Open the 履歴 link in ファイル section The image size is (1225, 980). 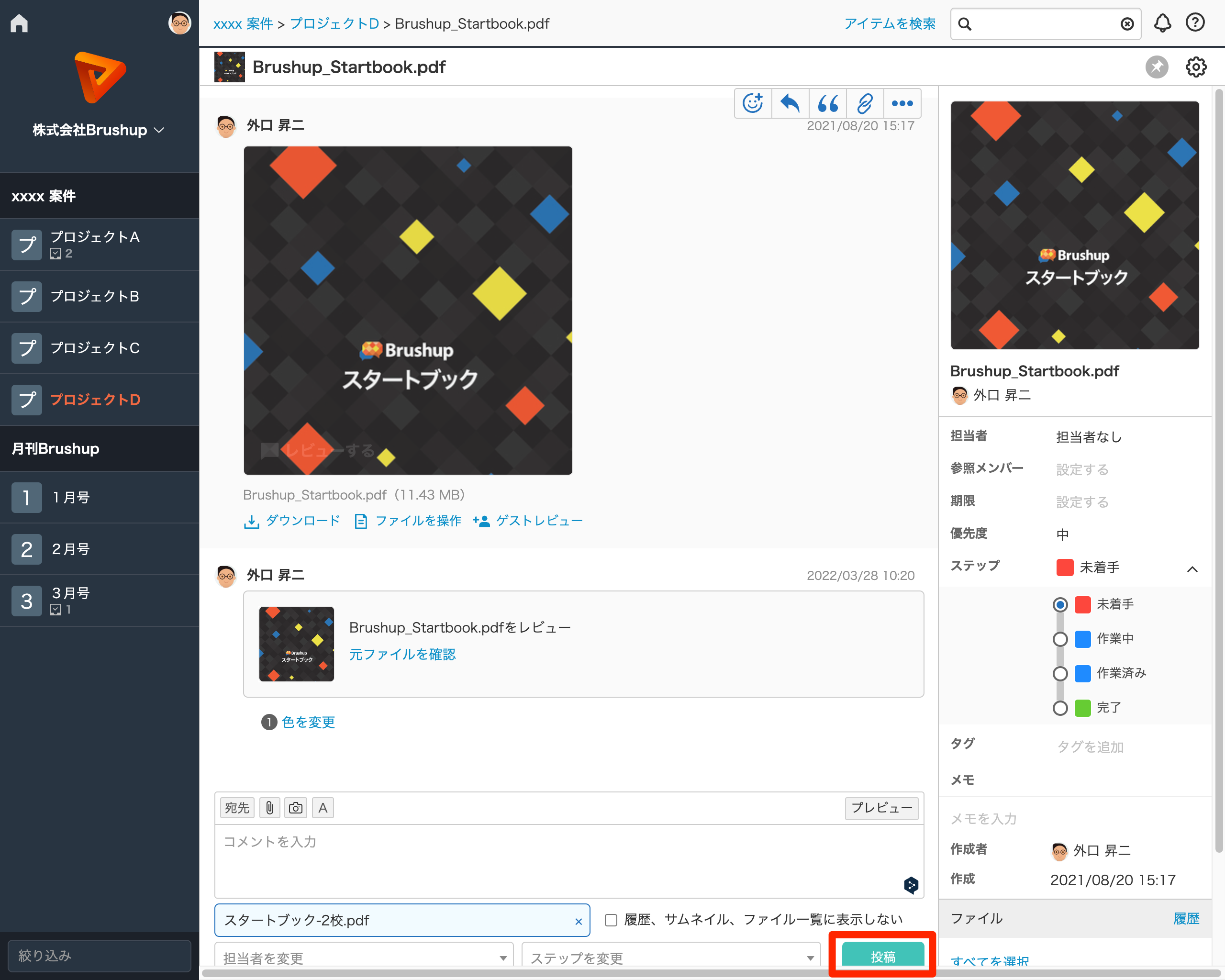click(1186, 919)
